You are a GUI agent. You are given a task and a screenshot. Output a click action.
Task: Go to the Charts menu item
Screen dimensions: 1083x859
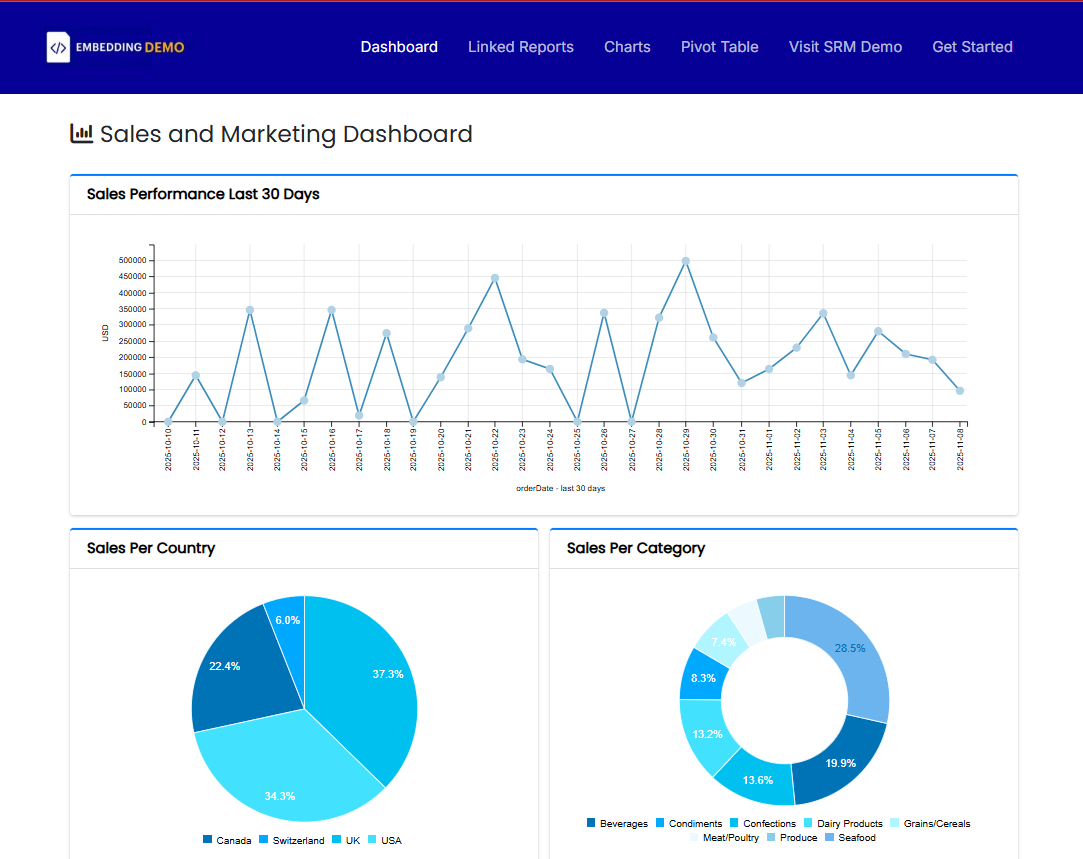pos(627,47)
